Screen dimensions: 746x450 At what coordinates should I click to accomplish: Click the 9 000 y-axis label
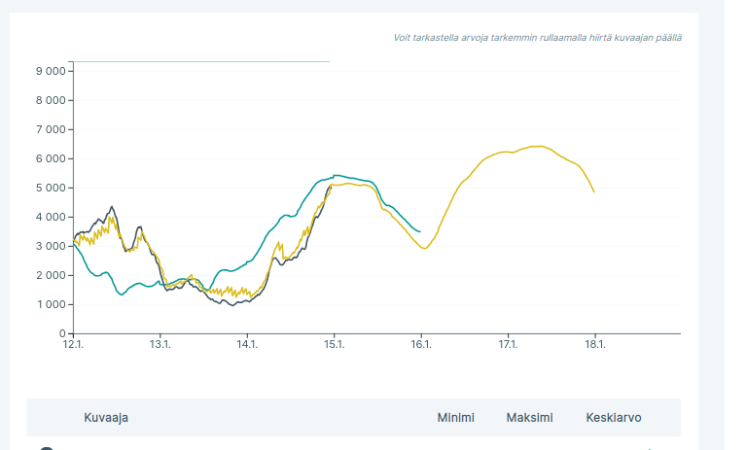[49, 72]
